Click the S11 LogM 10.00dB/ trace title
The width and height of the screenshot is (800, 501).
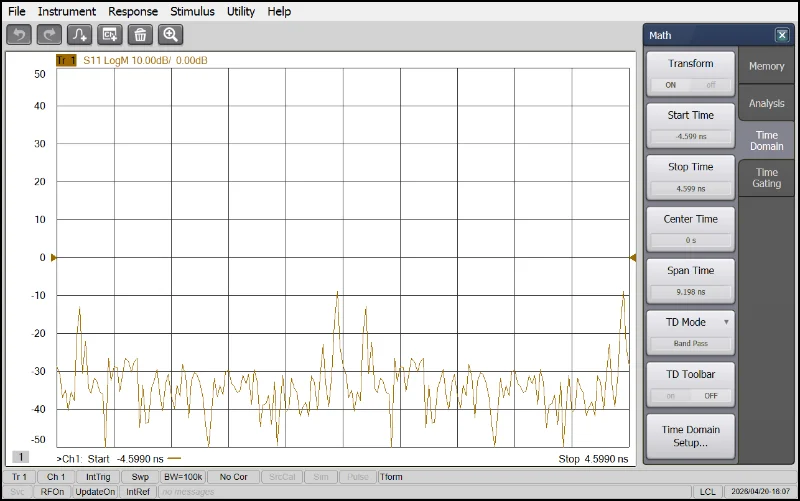[145, 60]
